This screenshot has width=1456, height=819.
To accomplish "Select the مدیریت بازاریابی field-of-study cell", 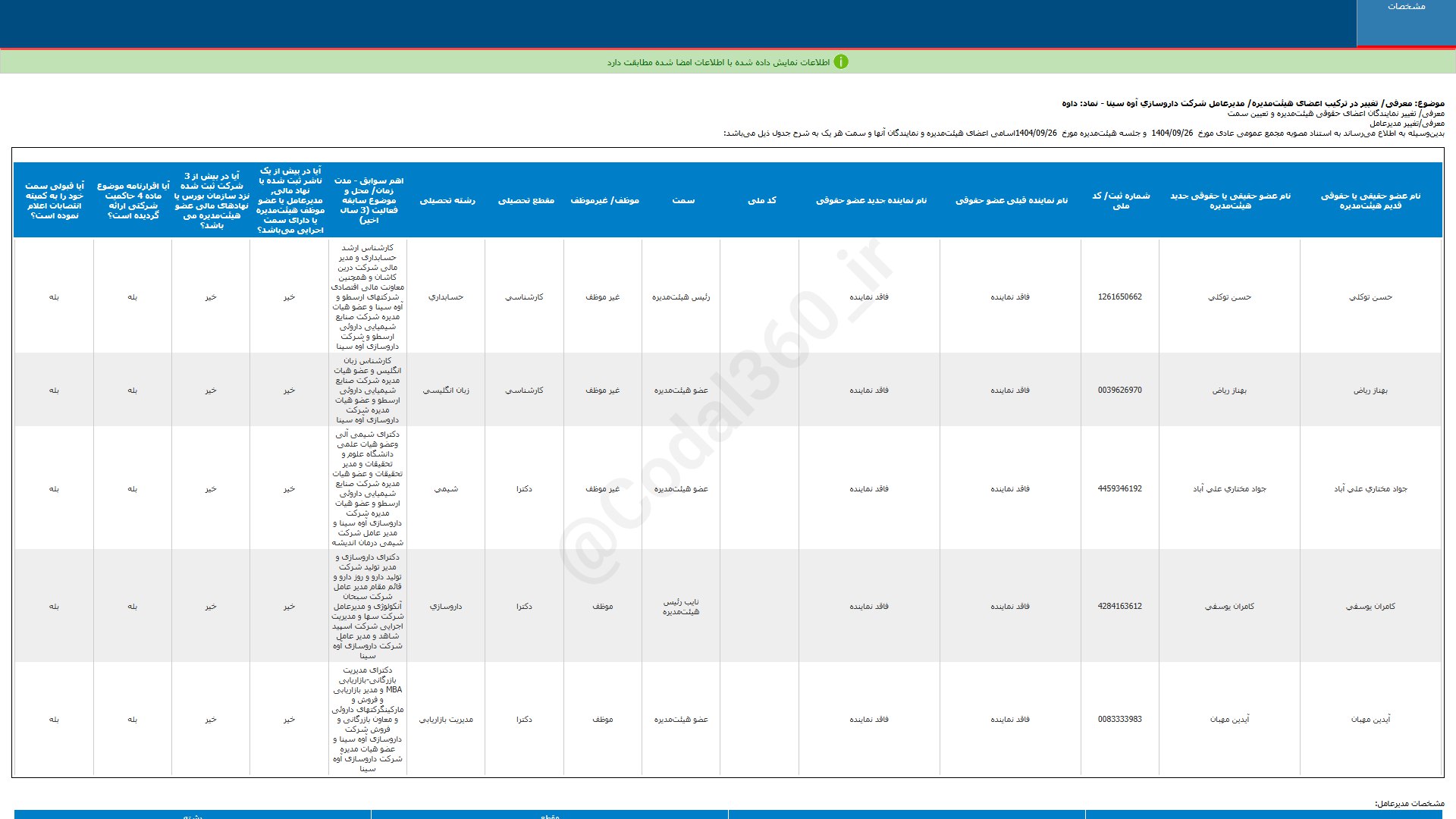I will 446,719.
